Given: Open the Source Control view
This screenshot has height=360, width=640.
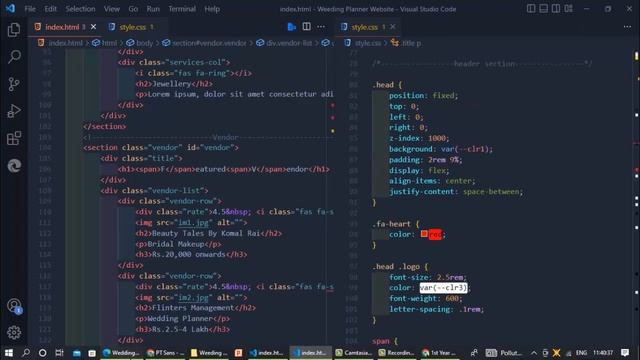Looking at the screenshot, I should [14, 84].
